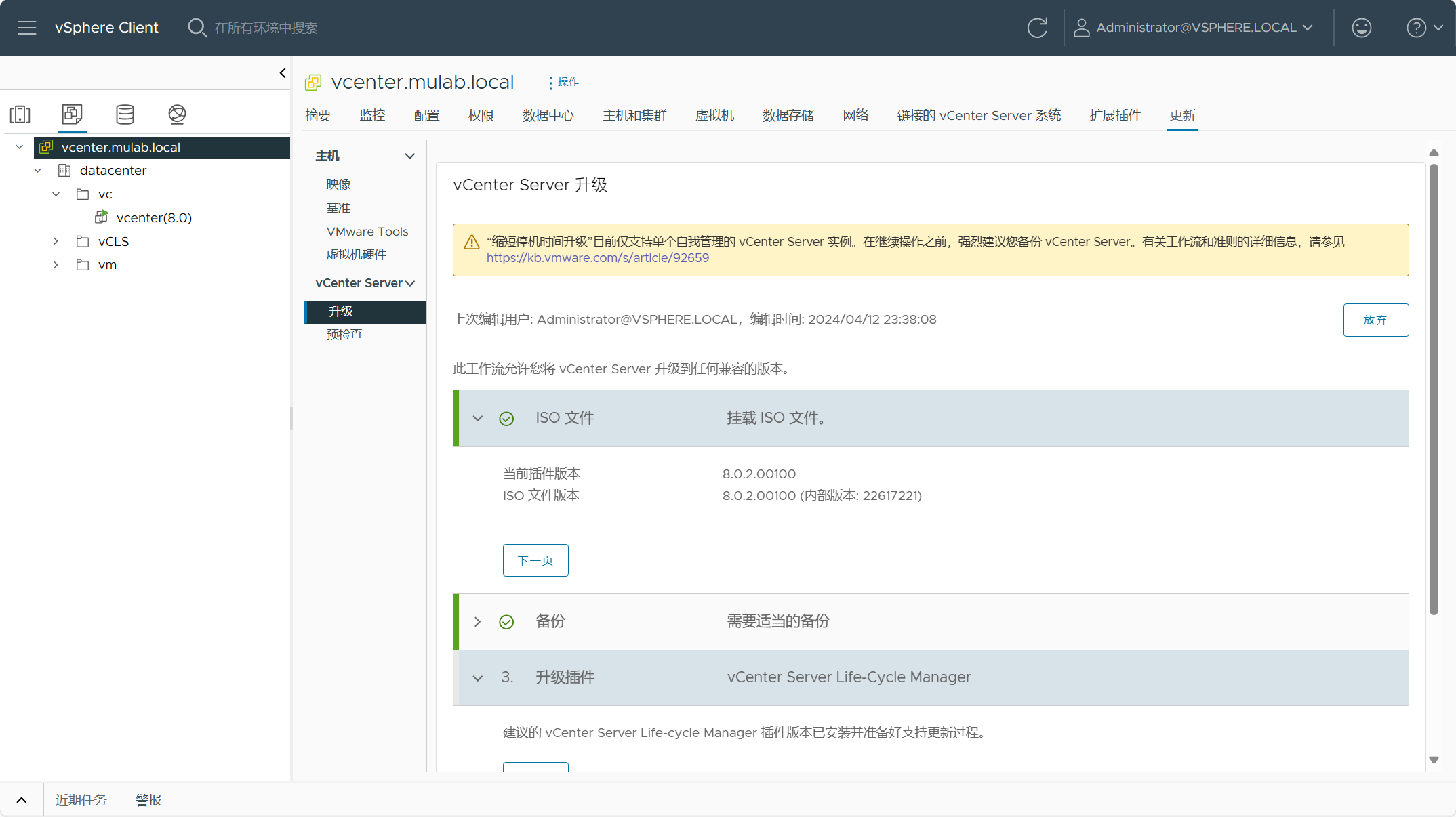
Task: Open the 操作 actions menu
Action: (x=563, y=82)
